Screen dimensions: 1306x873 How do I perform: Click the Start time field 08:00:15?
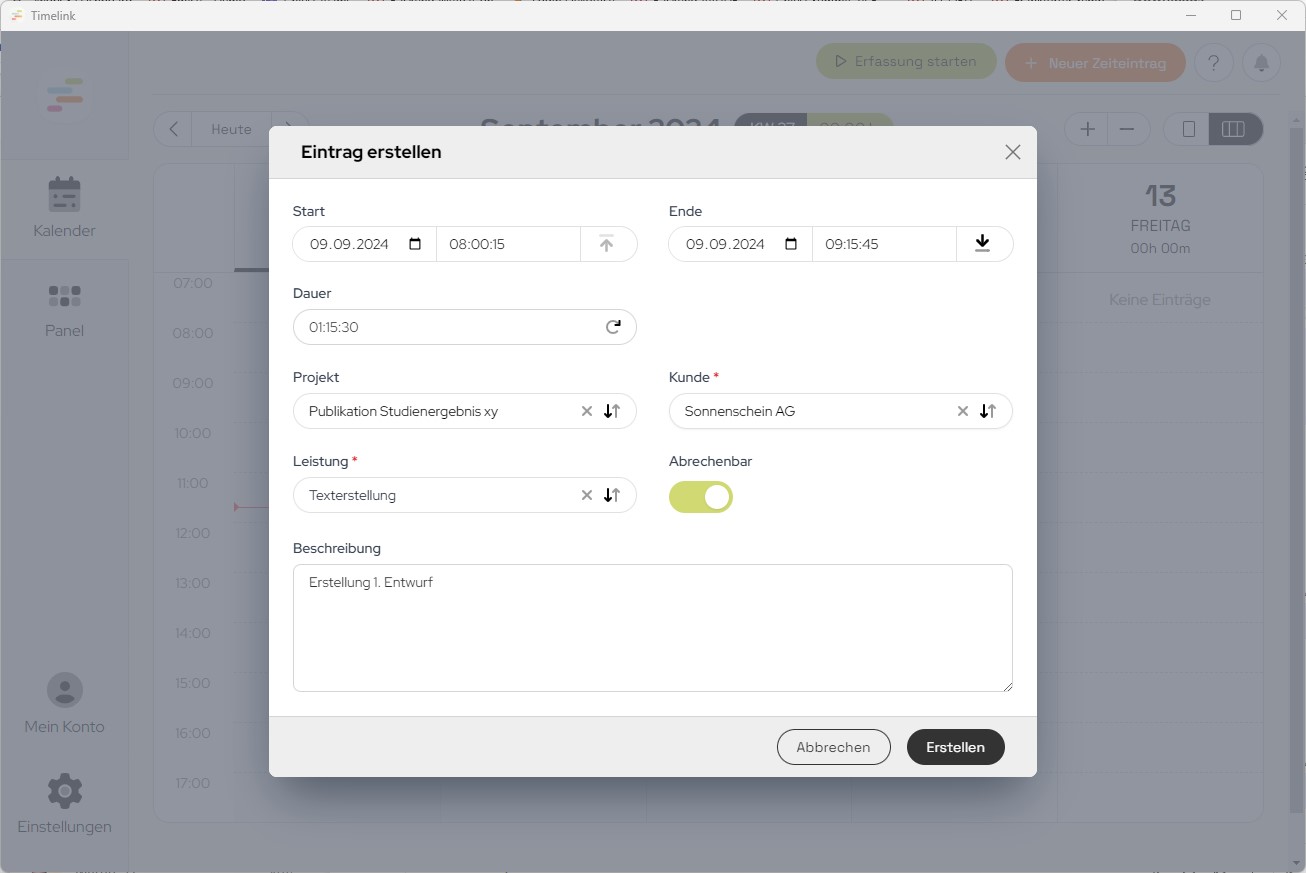[x=508, y=244]
